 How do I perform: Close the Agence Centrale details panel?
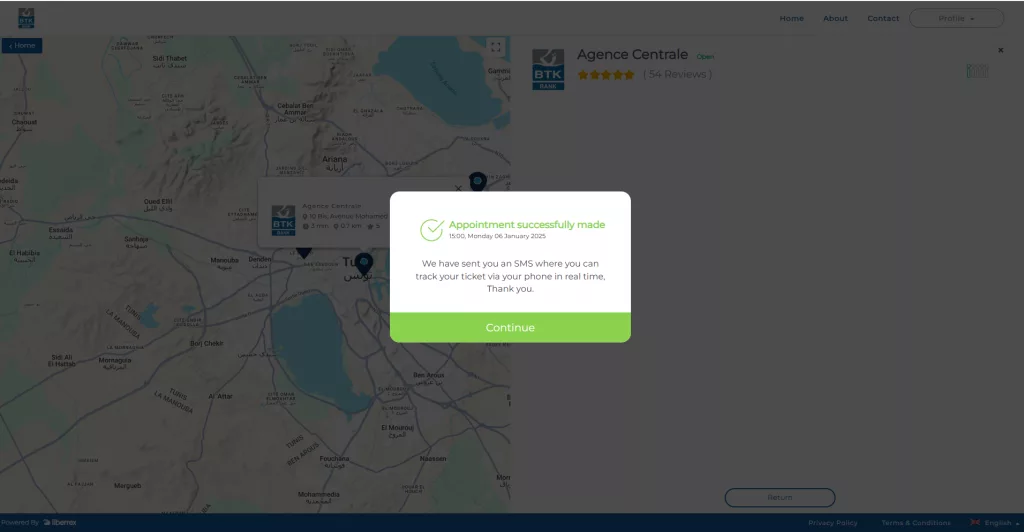click(x=1000, y=50)
